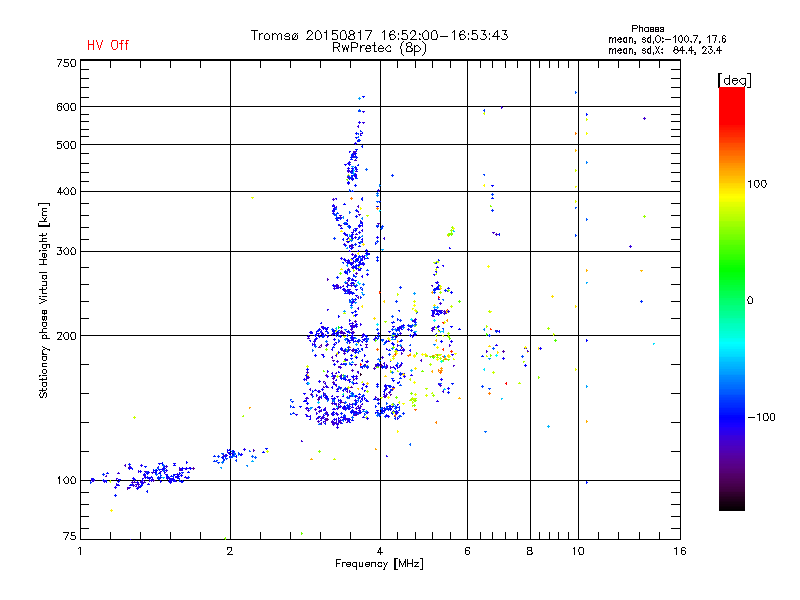
Task: Click the '[deg]' colorbar unit label
Action: (734, 80)
